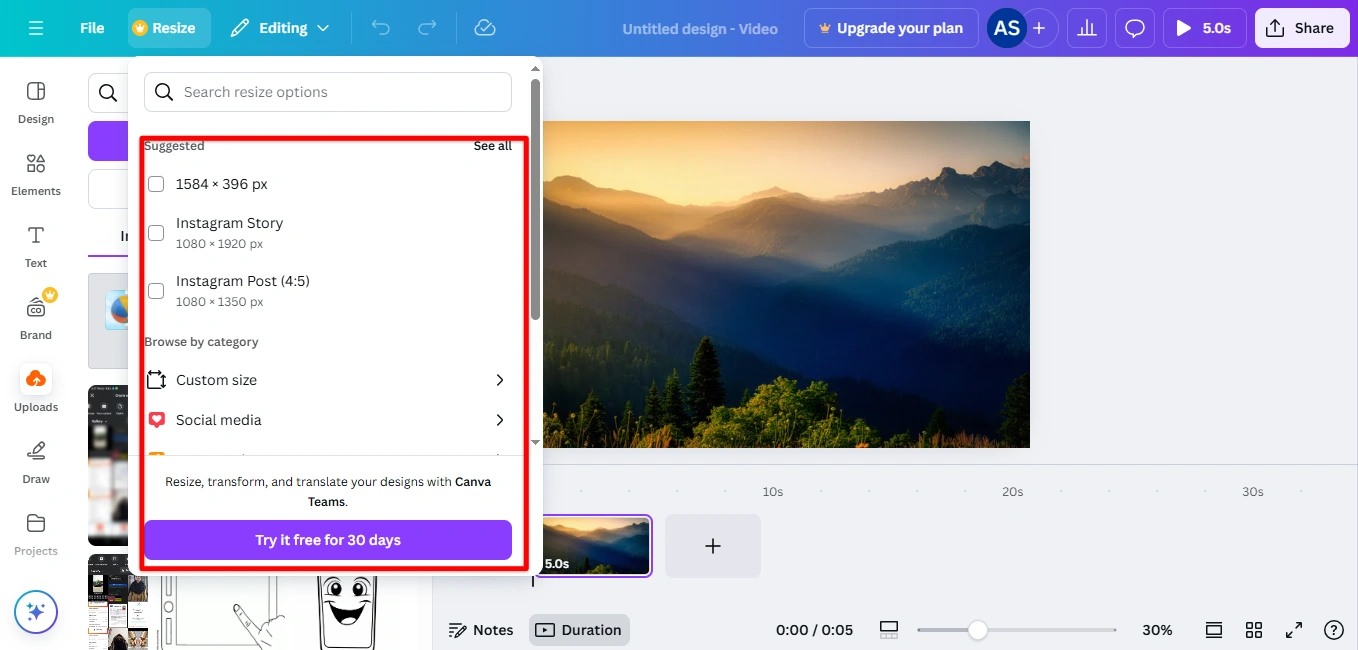Select the 5.0s timeline page thumbnail

[x=593, y=546]
